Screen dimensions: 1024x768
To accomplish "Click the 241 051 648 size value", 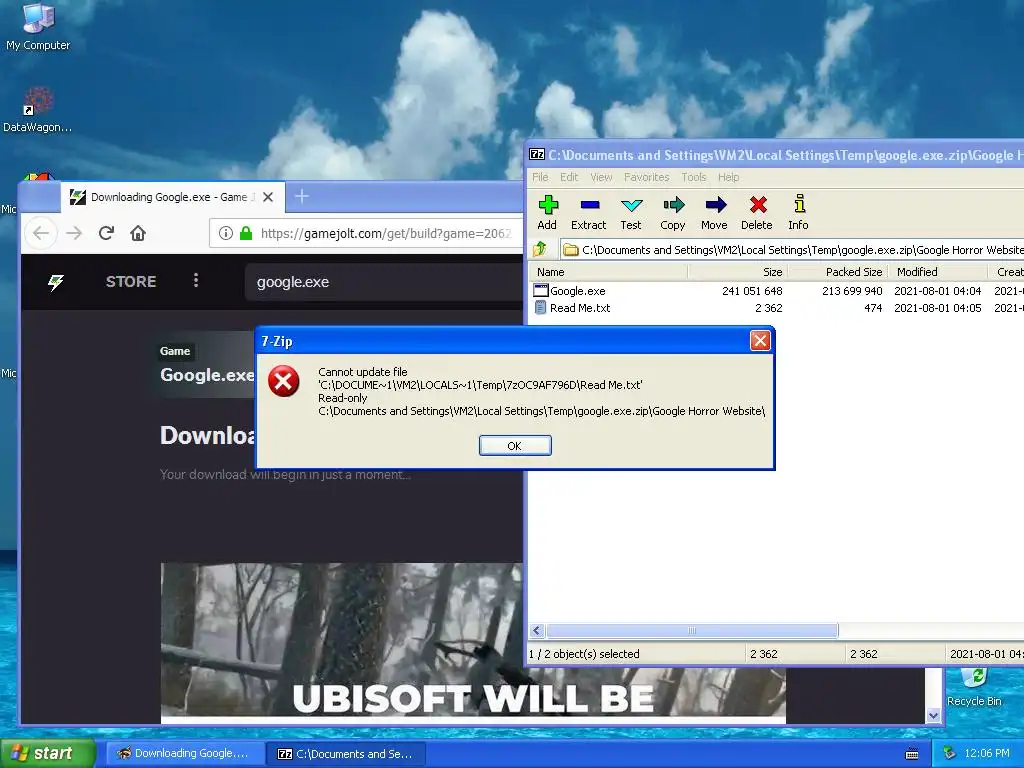I will point(752,291).
